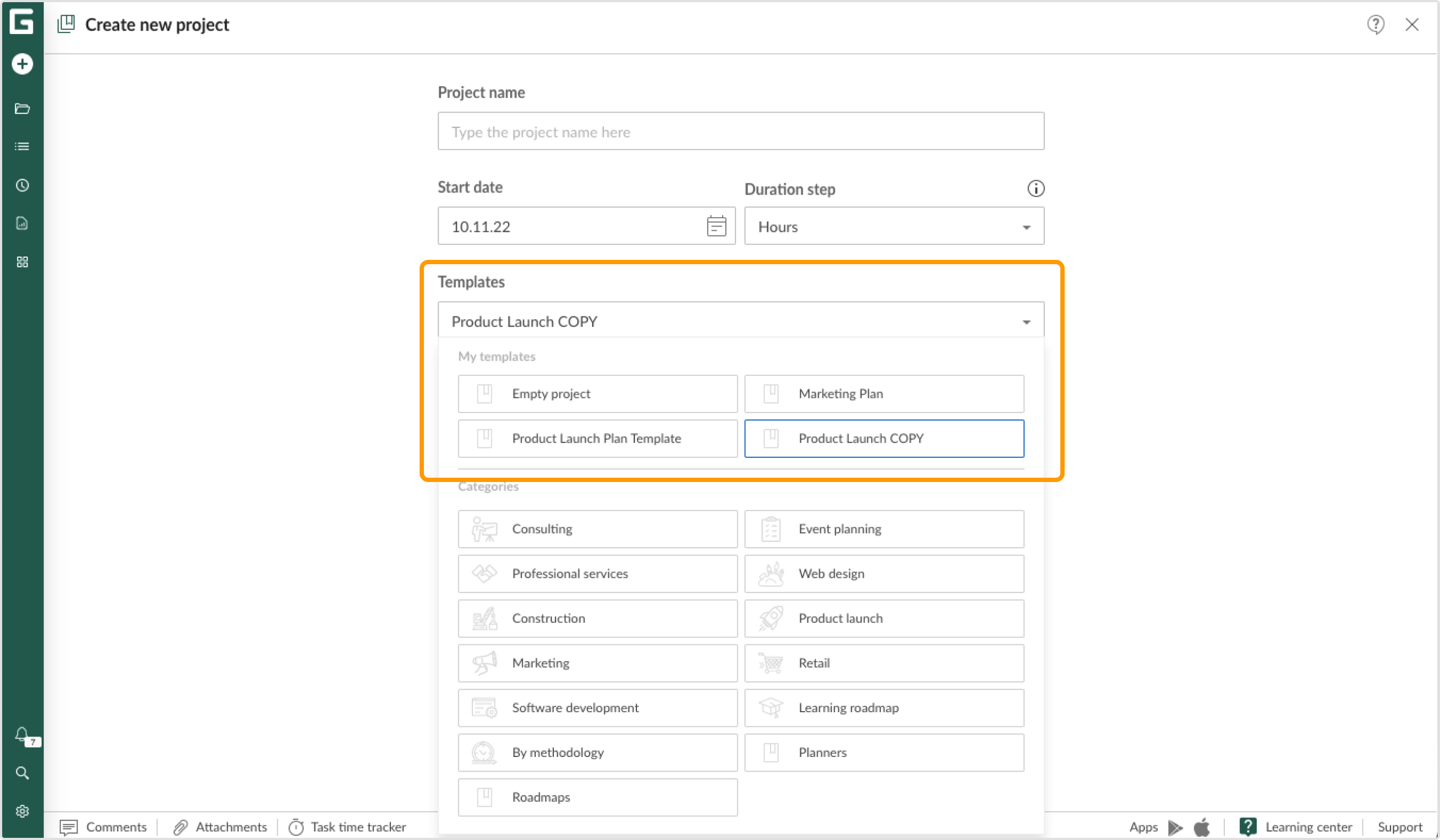Click the project name input field

[740, 131]
